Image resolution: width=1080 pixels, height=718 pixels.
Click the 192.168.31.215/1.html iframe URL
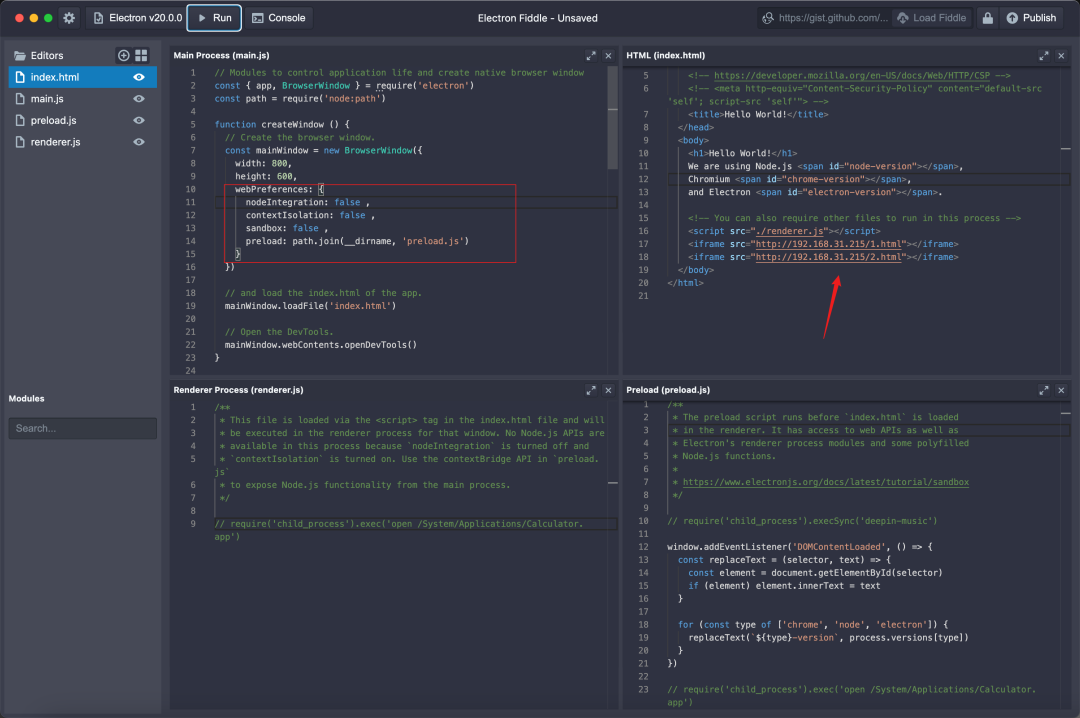(x=829, y=244)
